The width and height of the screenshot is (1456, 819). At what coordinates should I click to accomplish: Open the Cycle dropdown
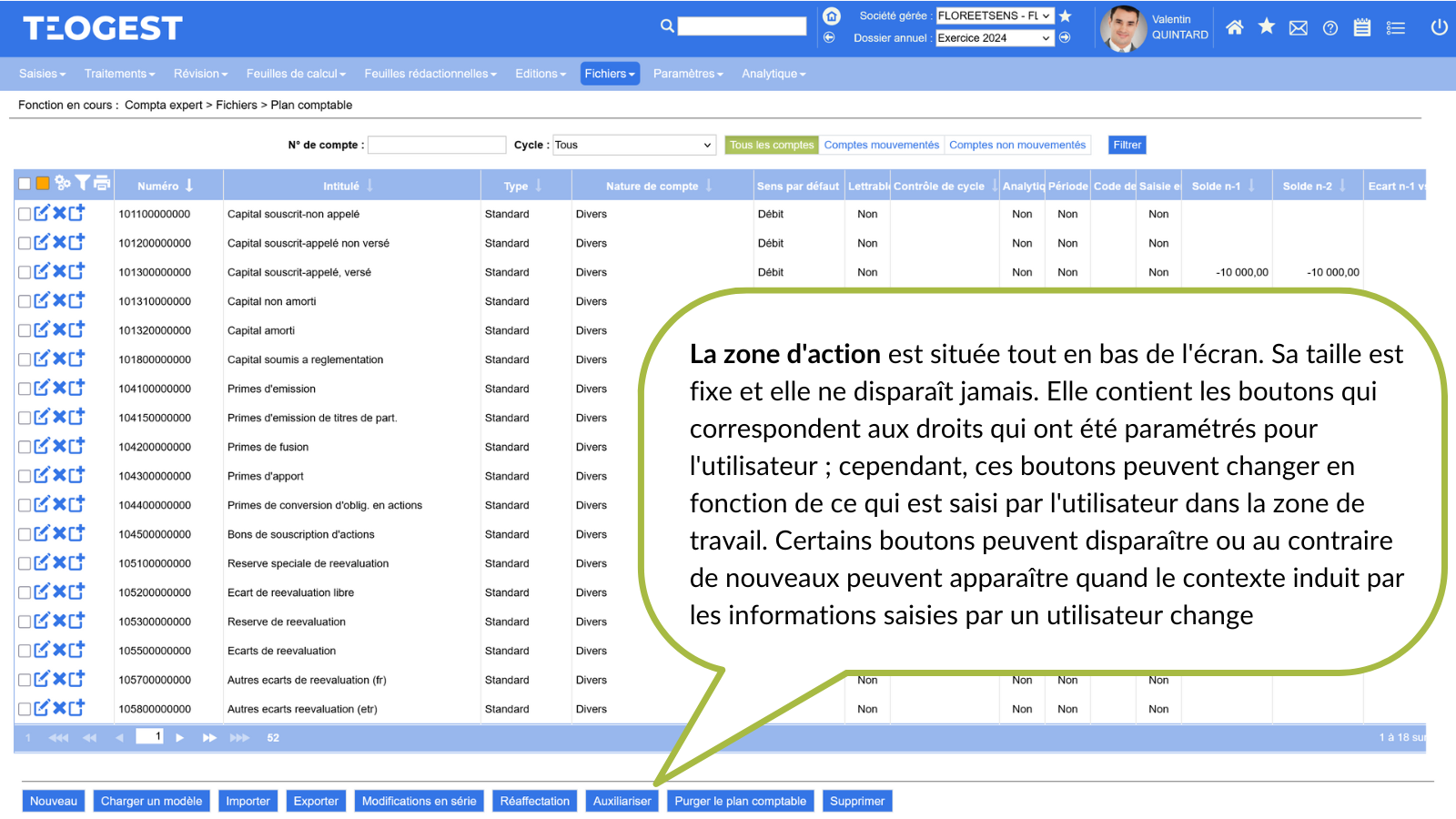[633, 145]
